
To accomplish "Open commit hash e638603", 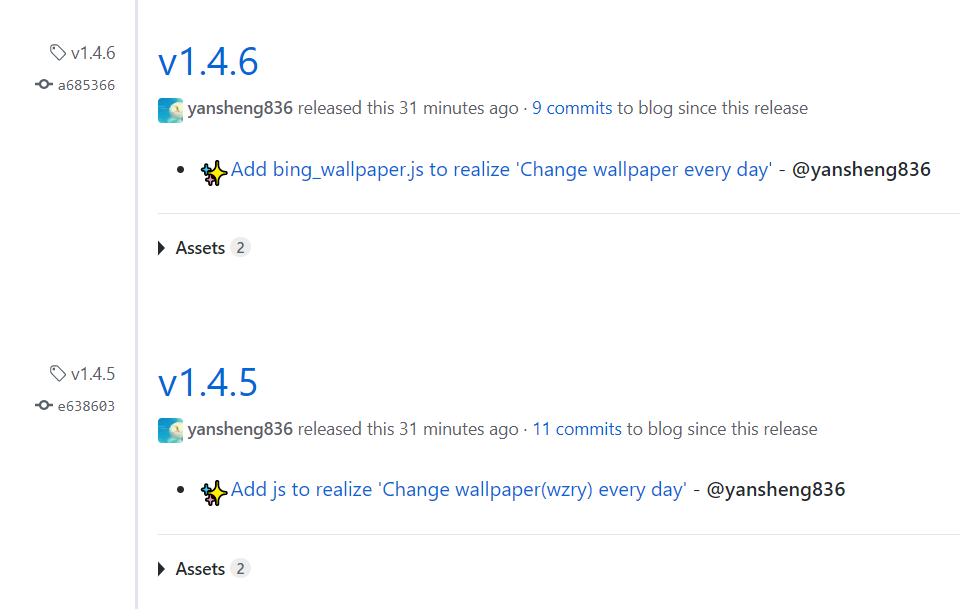I will pos(86,406).
